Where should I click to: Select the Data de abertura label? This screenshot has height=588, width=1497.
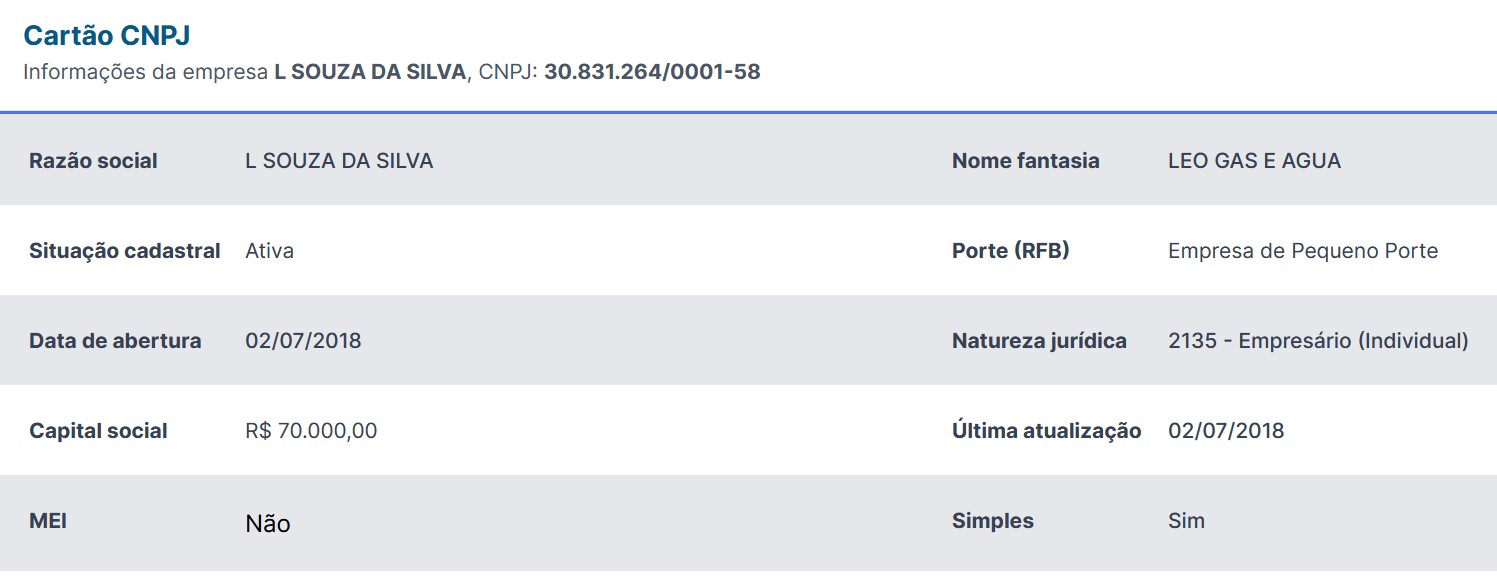click(115, 341)
